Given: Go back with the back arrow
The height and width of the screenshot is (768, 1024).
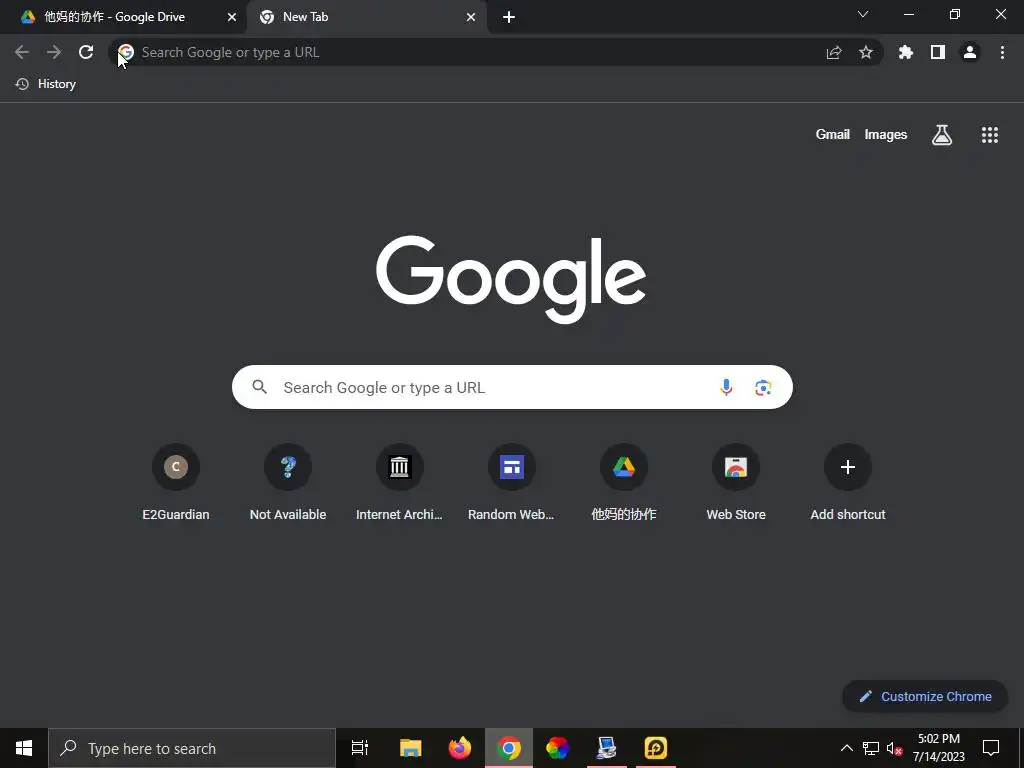Looking at the screenshot, I should [22, 52].
